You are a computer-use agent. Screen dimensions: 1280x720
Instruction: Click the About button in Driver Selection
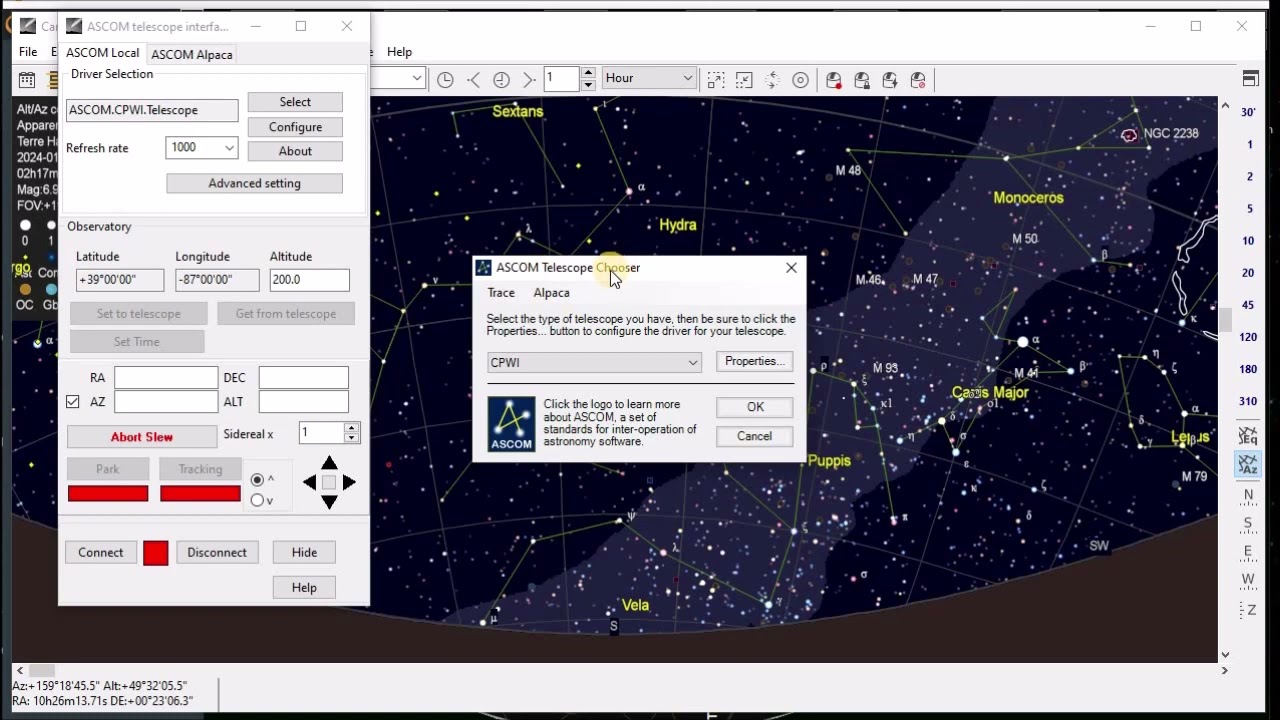pyautogui.click(x=295, y=151)
